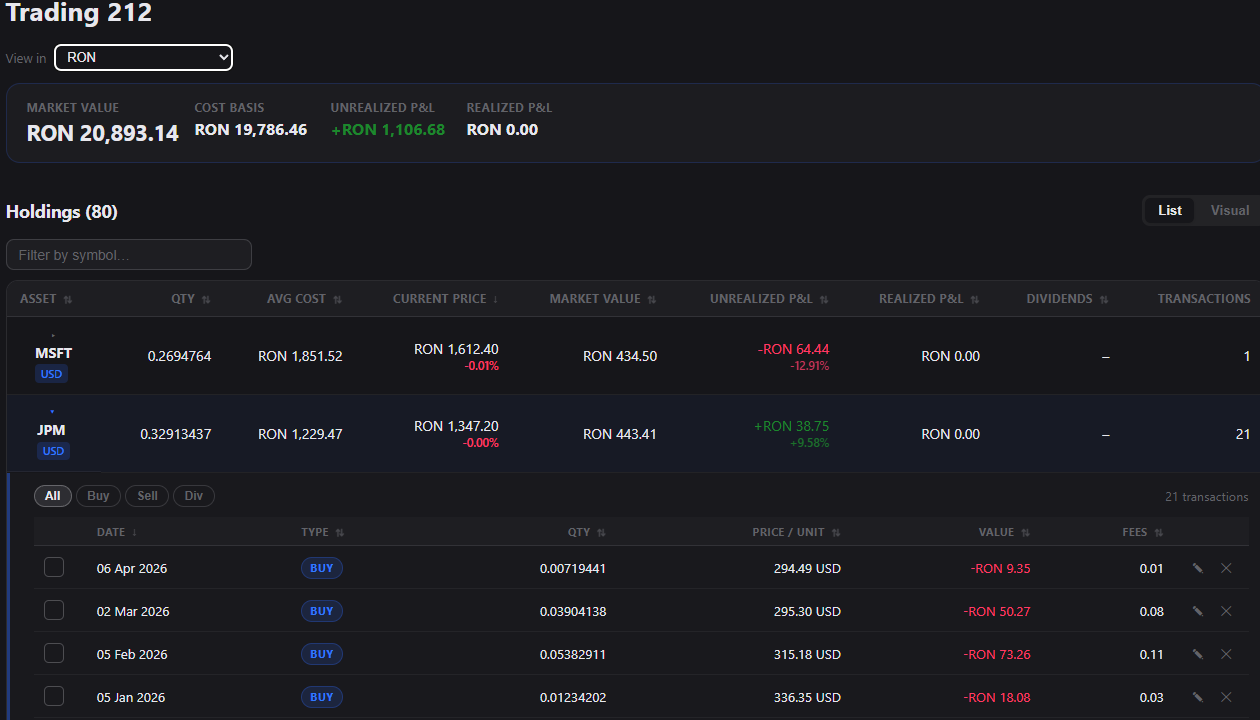Click MSFT market value RON 434.50
The height and width of the screenshot is (720, 1260).
(620, 356)
